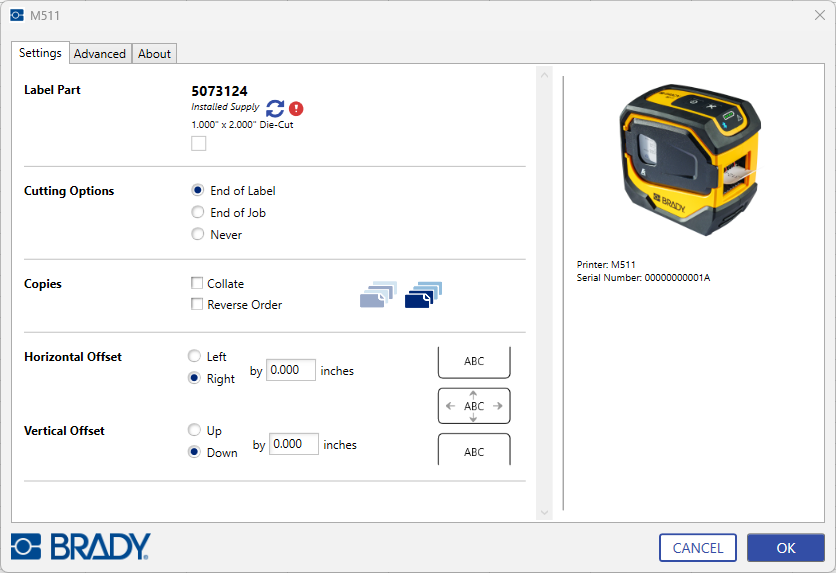Screen dimensions: 836x573
Task: Click the dark-blue collated copies icon
Action: point(423,294)
